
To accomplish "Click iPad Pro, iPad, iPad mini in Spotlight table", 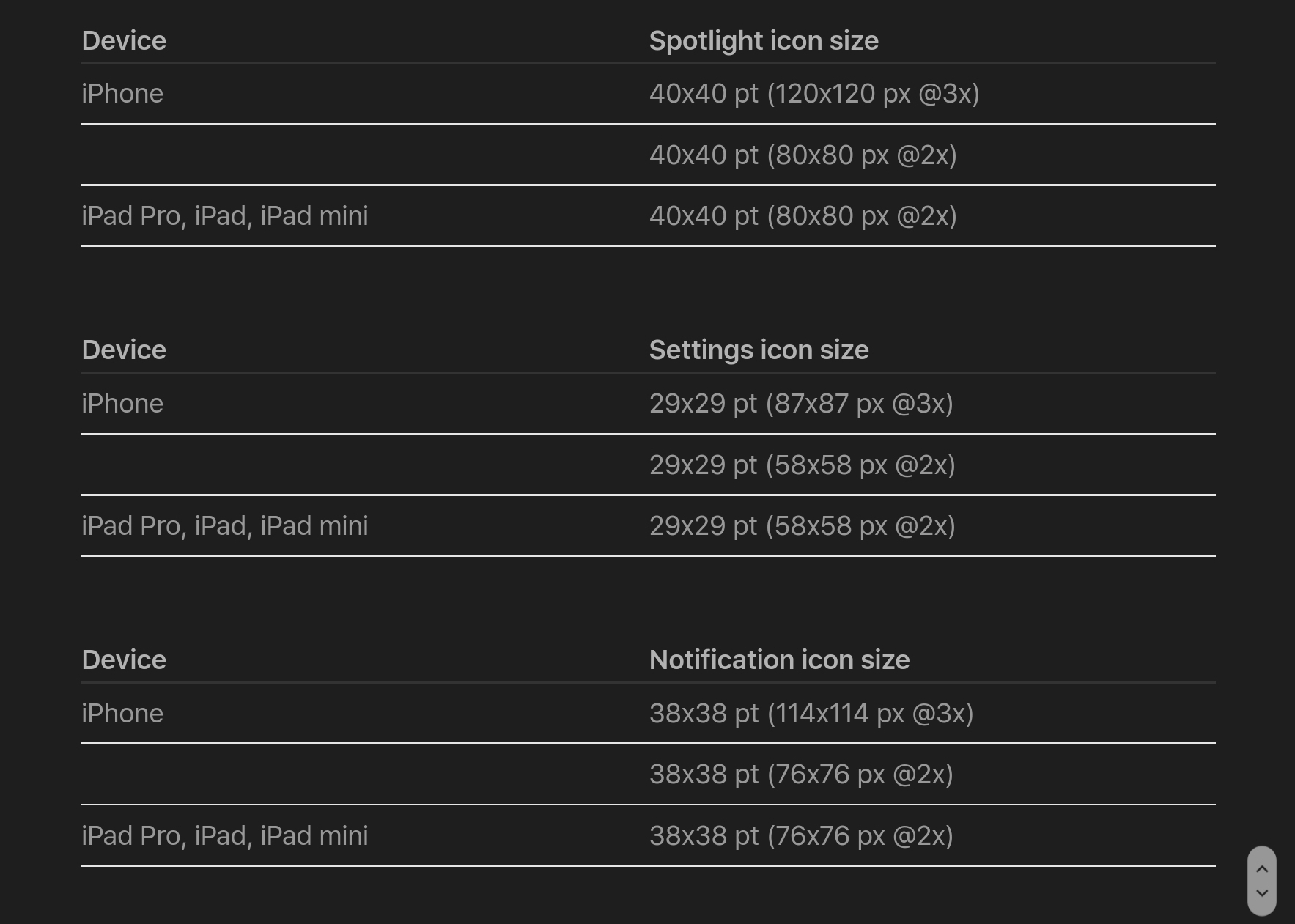I will click(224, 216).
